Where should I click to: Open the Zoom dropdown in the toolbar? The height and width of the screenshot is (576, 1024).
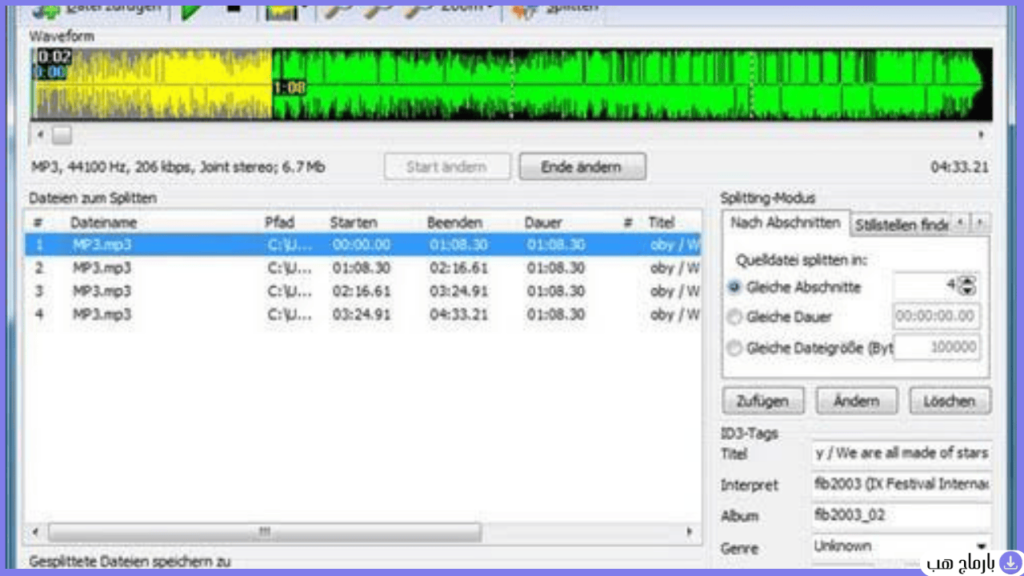pos(466,8)
